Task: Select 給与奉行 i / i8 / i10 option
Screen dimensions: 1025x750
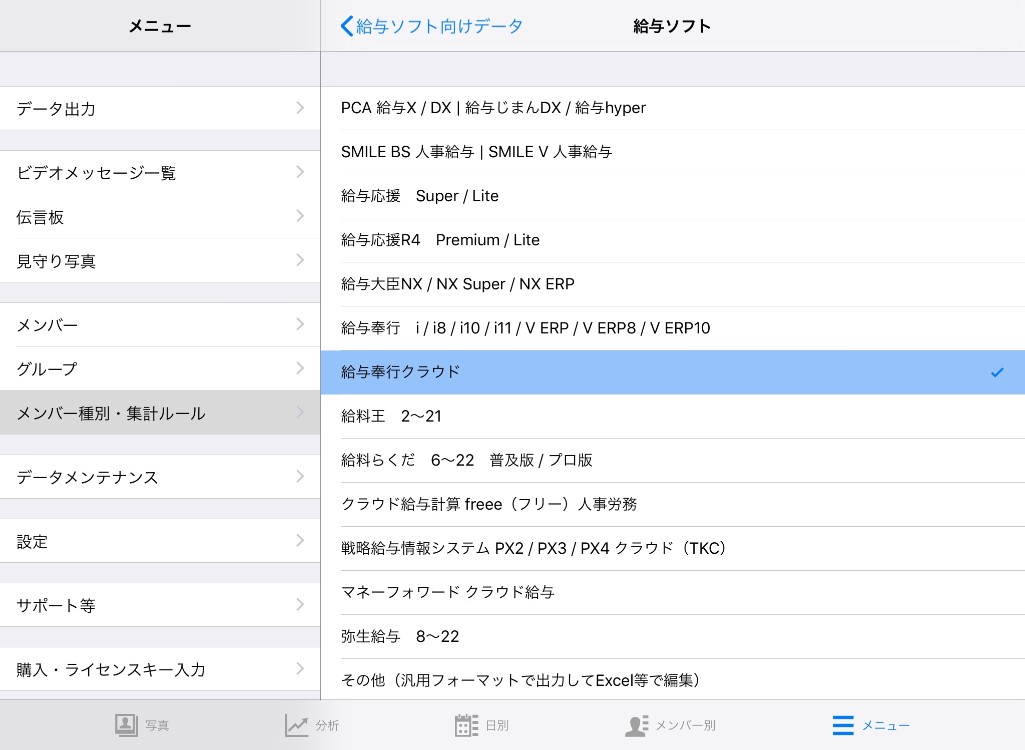Action: [673, 328]
